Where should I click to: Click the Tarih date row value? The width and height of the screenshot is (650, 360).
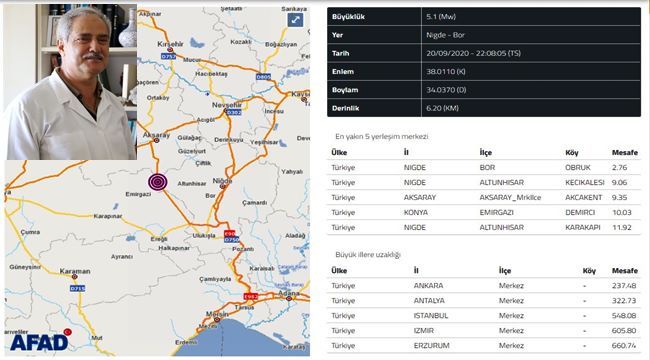pos(473,53)
